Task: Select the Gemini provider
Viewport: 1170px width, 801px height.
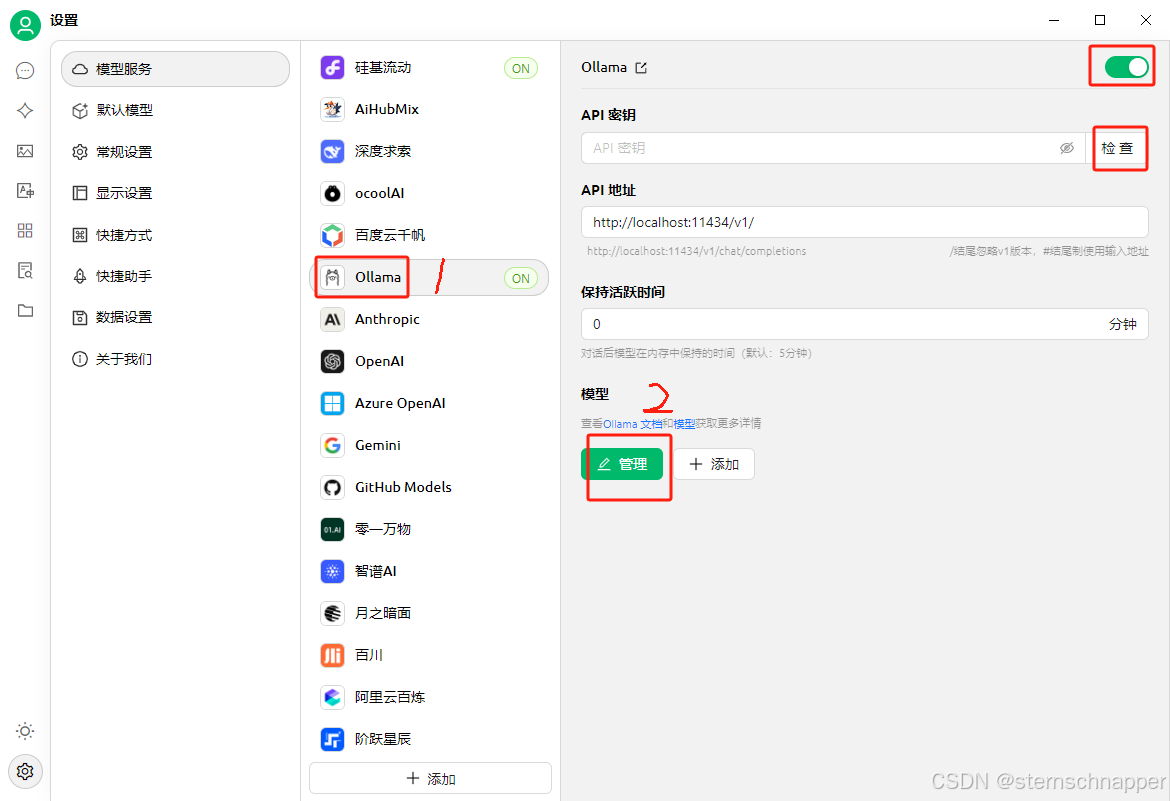Action: click(429, 446)
